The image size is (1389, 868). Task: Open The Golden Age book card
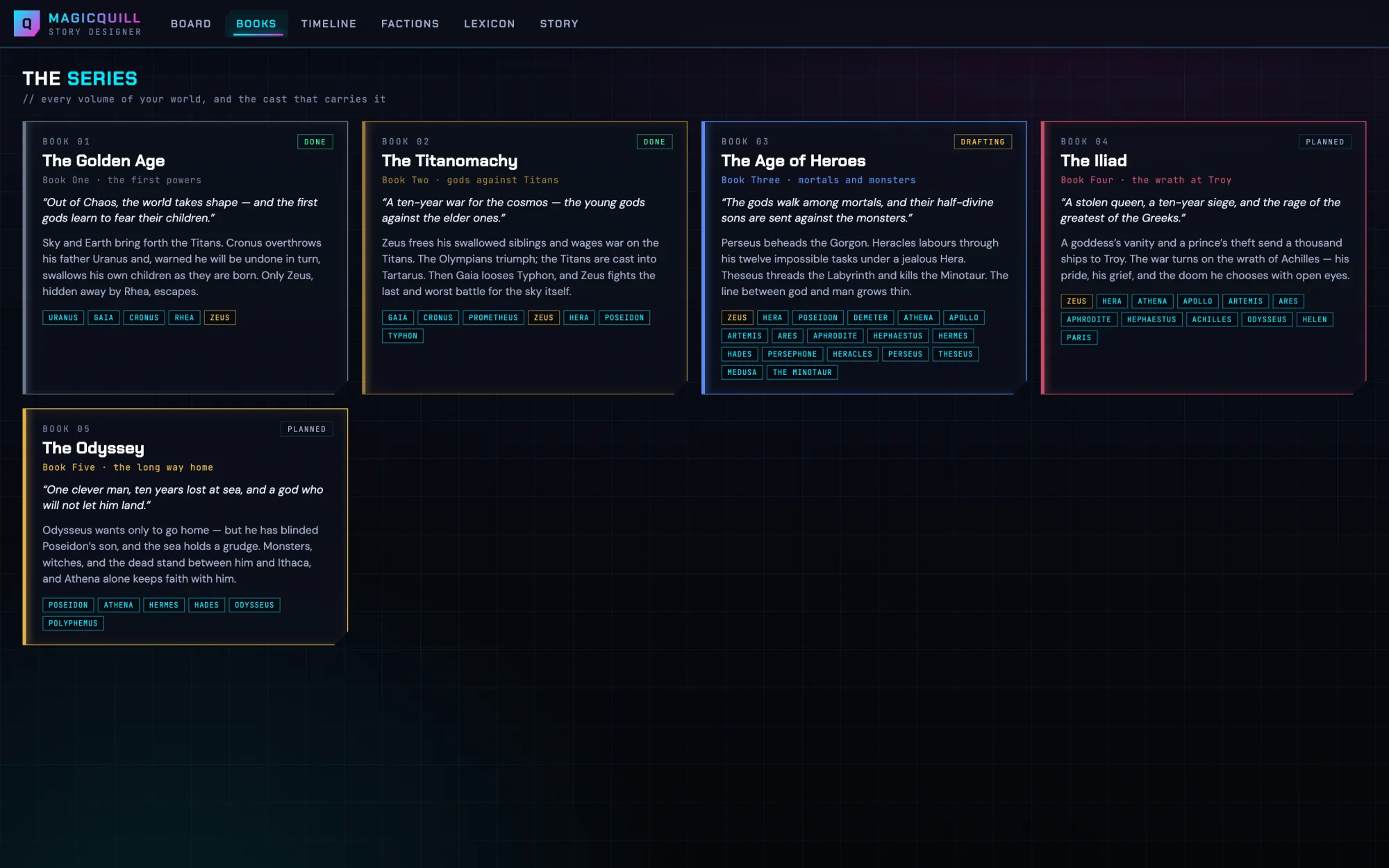(x=185, y=258)
